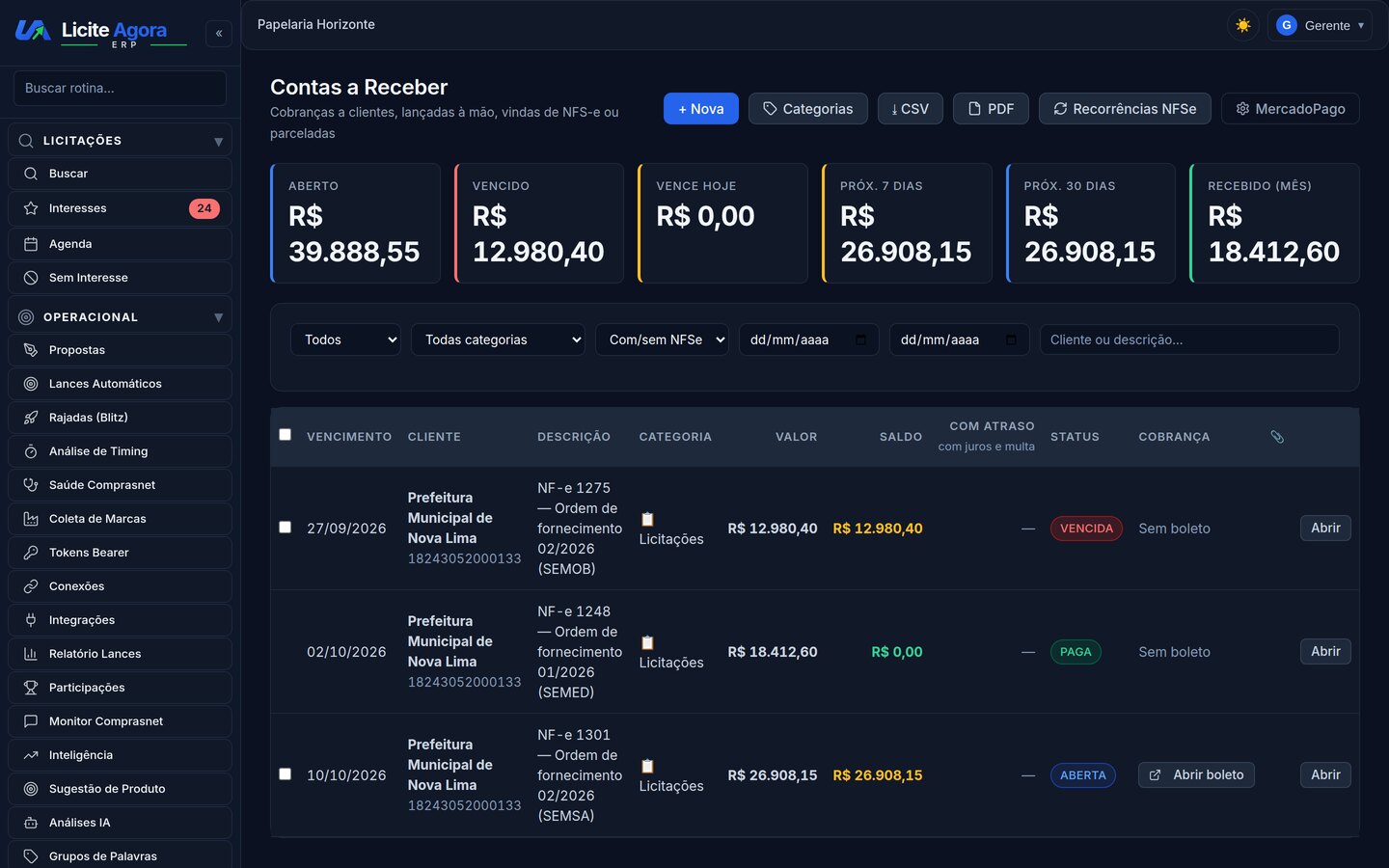Open Recorrências NFSe
Screen dimensions: 1389x868
pos(1125,109)
